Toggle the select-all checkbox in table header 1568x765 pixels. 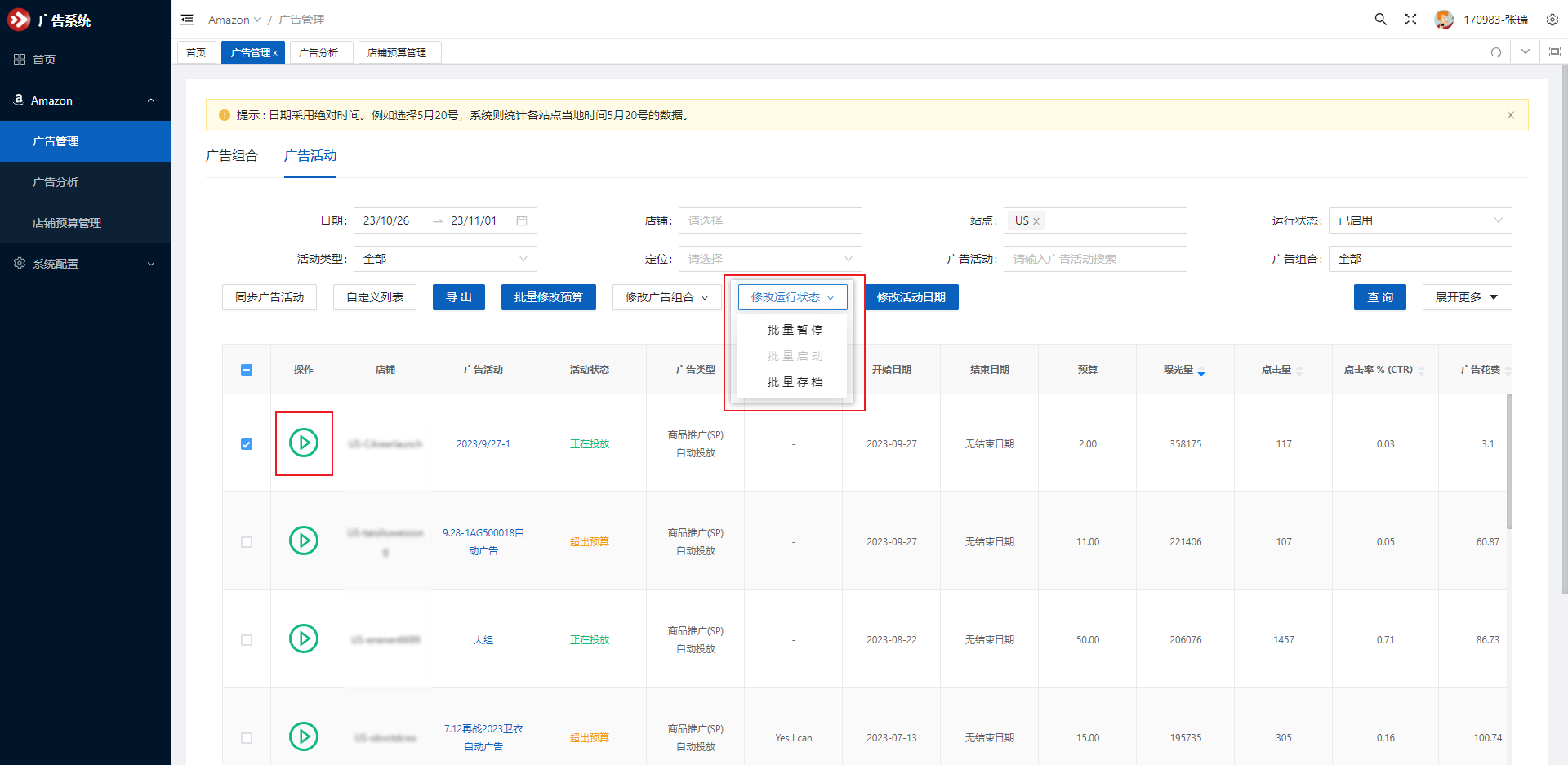coord(247,370)
